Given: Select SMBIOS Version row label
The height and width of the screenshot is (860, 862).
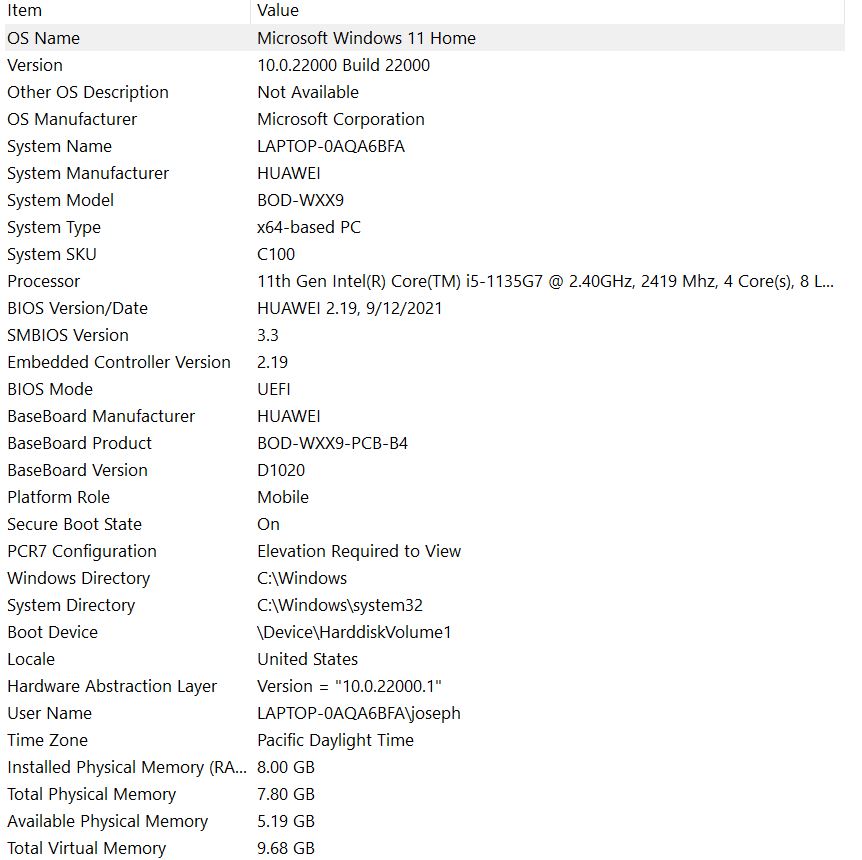Looking at the screenshot, I should (68, 335).
